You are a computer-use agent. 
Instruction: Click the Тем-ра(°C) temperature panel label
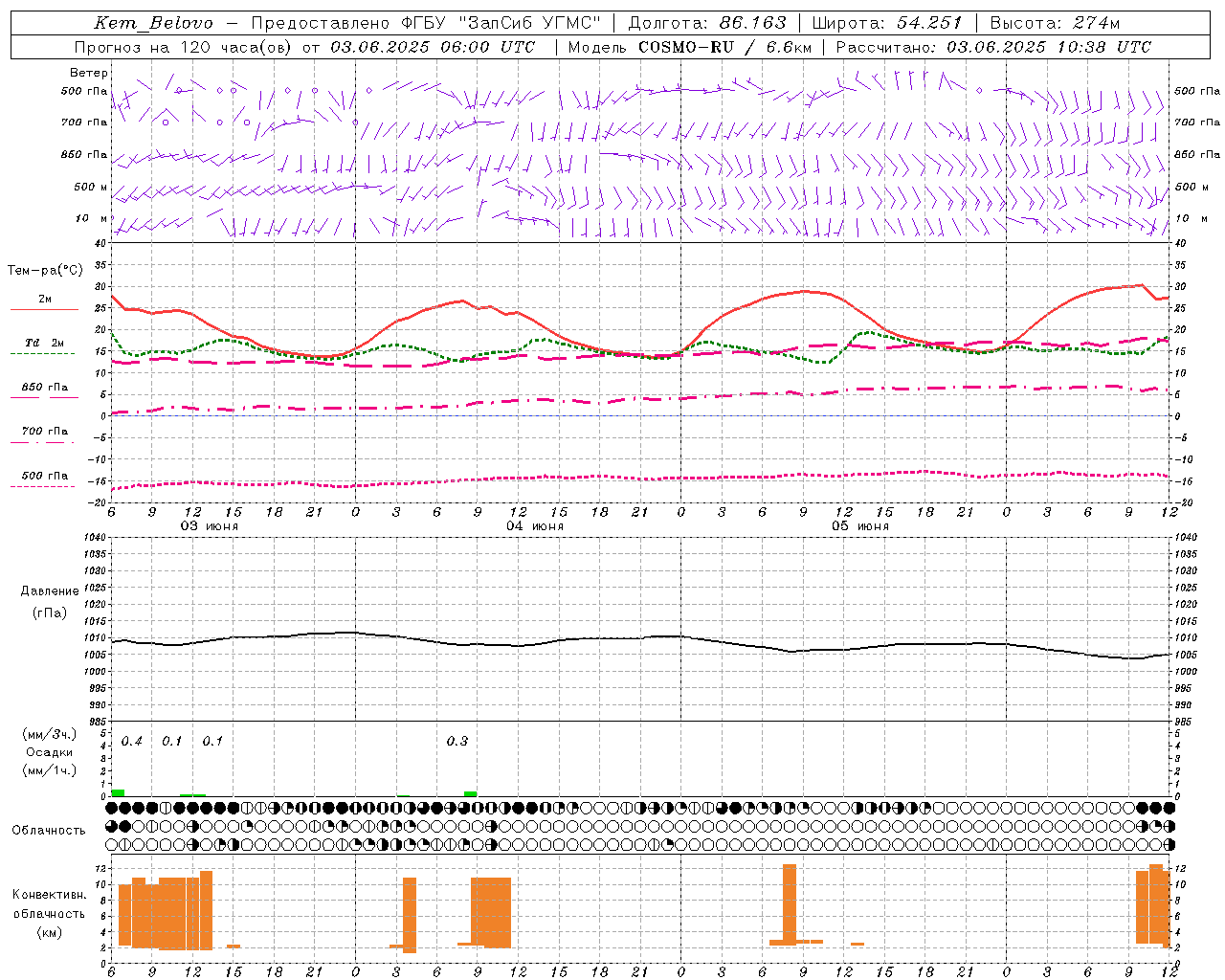tap(44, 270)
